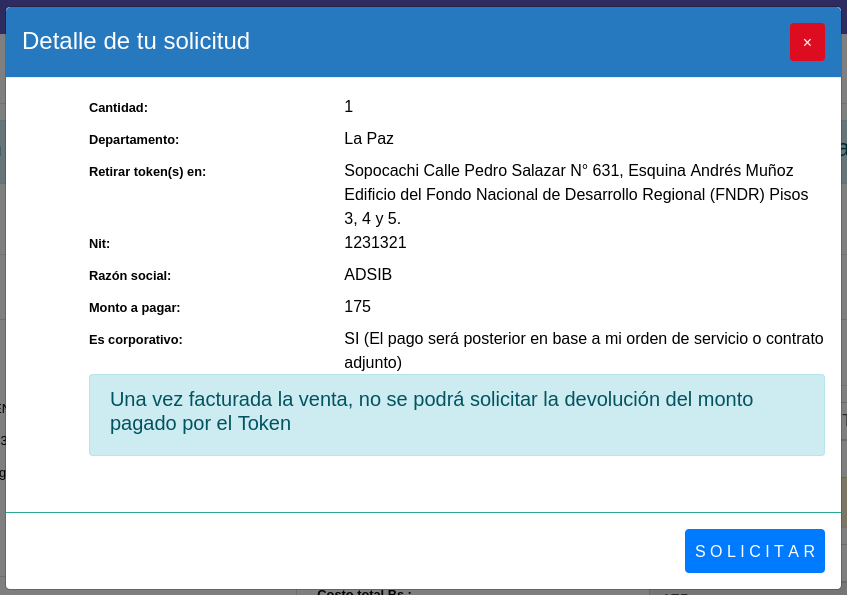Image resolution: width=847 pixels, height=595 pixels.
Task: Click the Sopocachi pickup address text
Action: 576,194
